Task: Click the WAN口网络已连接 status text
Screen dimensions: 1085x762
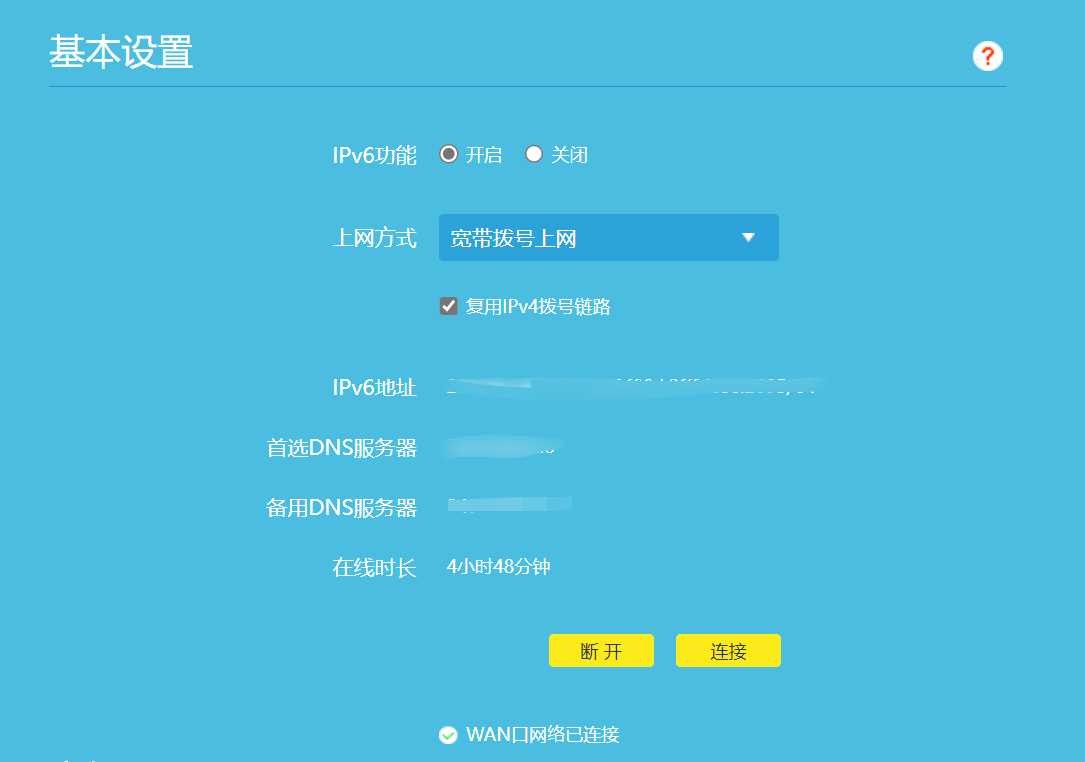Action: point(543,735)
